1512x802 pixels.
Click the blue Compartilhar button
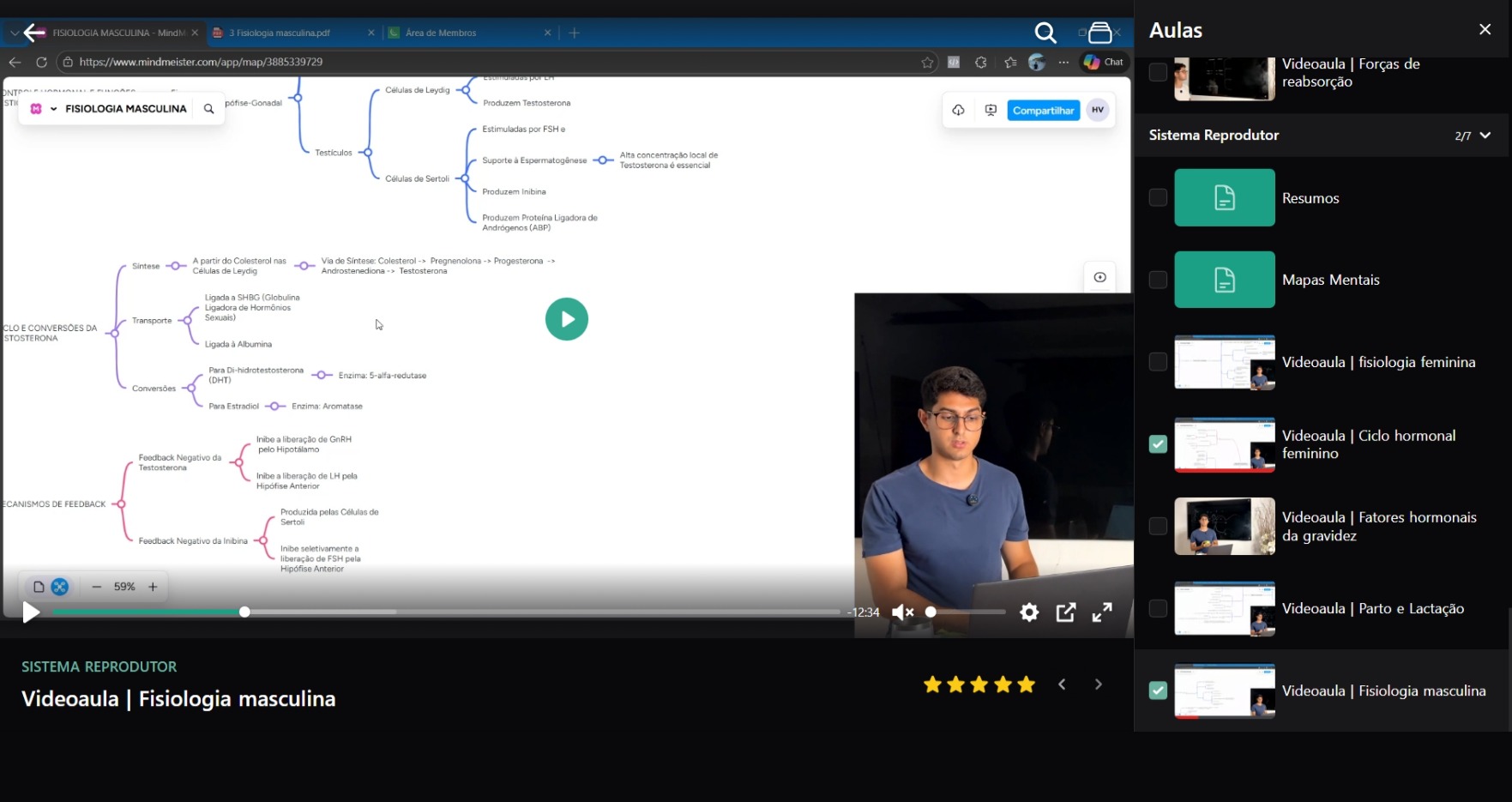(1043, 111)
